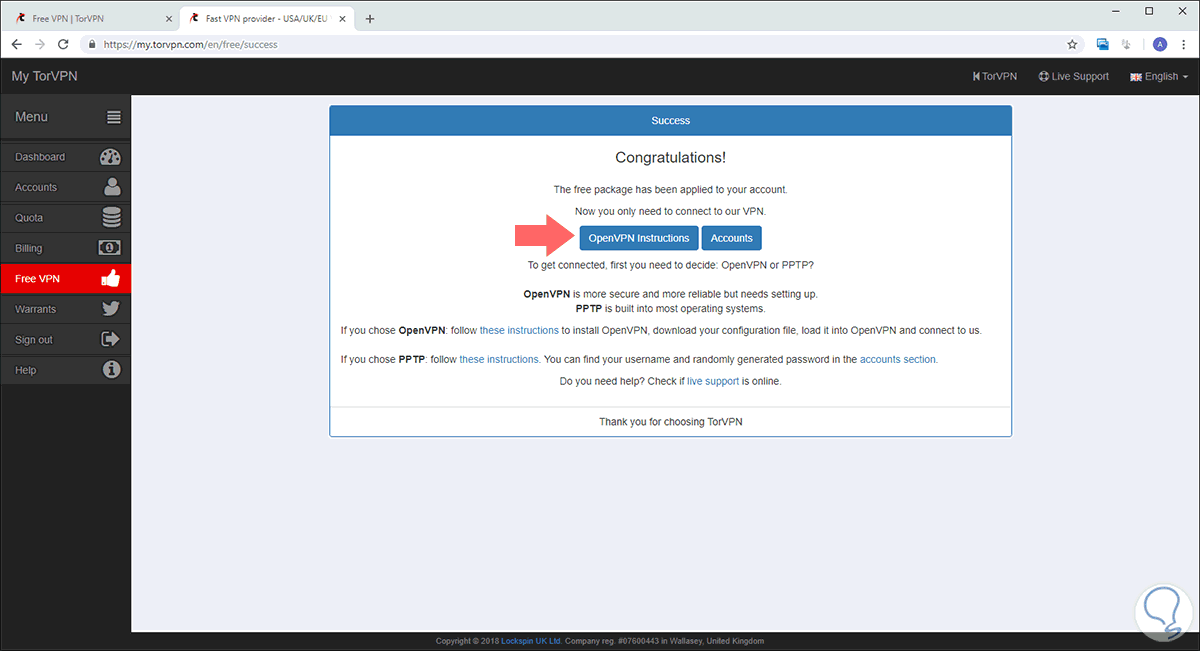The image size is (1200, 651).
Task: Select the 'Fast VPN provider' tab
Action: click(266, 19)
